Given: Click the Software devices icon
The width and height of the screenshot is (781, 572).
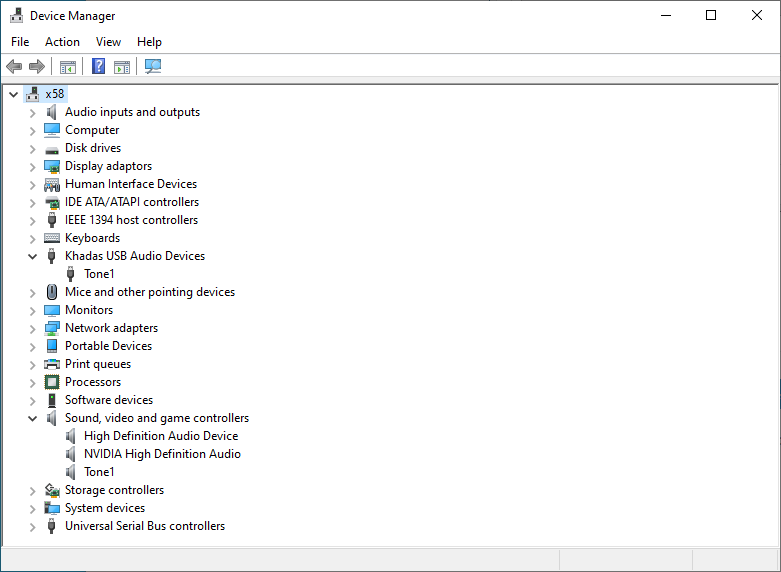Looking at the screenshot, I should 52,400.
